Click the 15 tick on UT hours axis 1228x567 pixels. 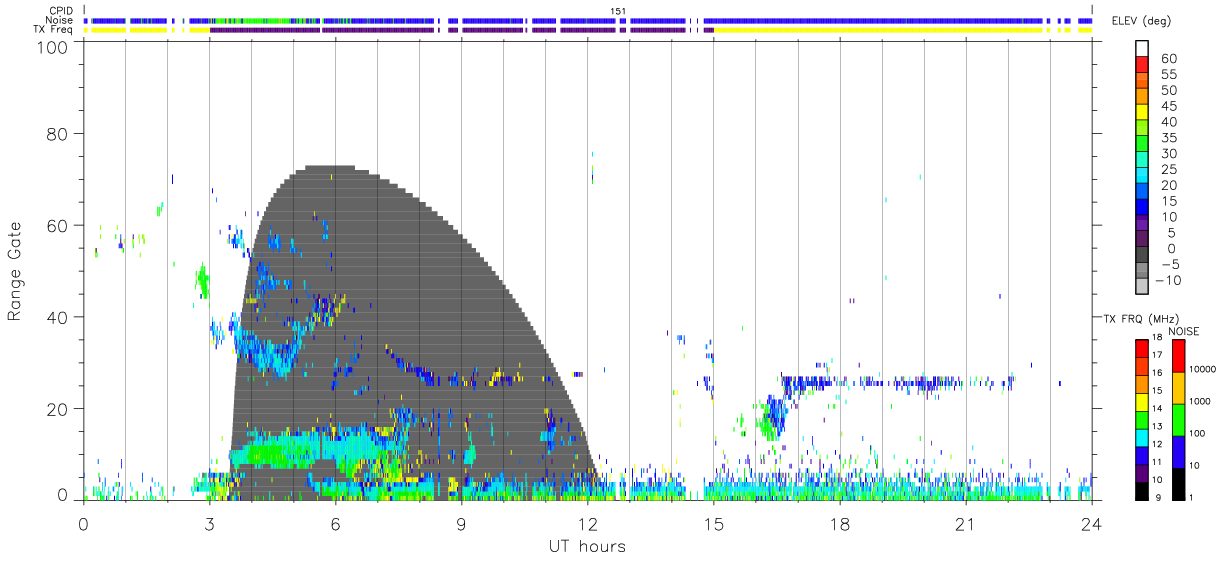pos(713,524)
